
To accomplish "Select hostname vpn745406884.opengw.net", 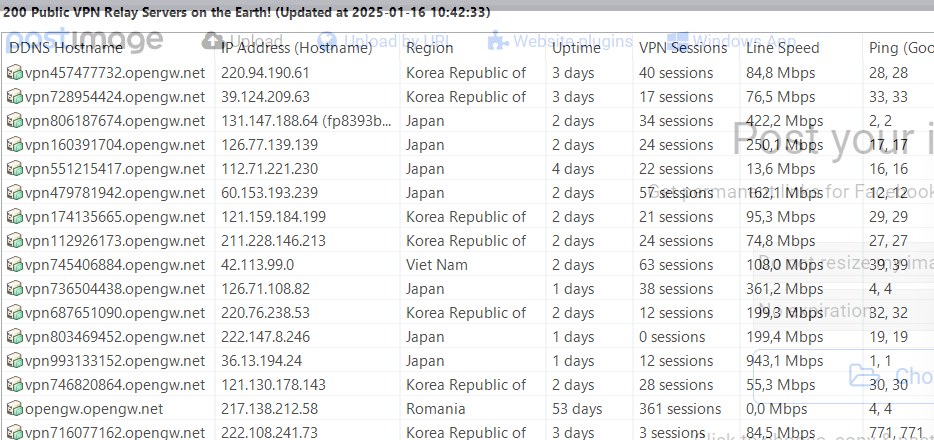I will pos(115,265).
